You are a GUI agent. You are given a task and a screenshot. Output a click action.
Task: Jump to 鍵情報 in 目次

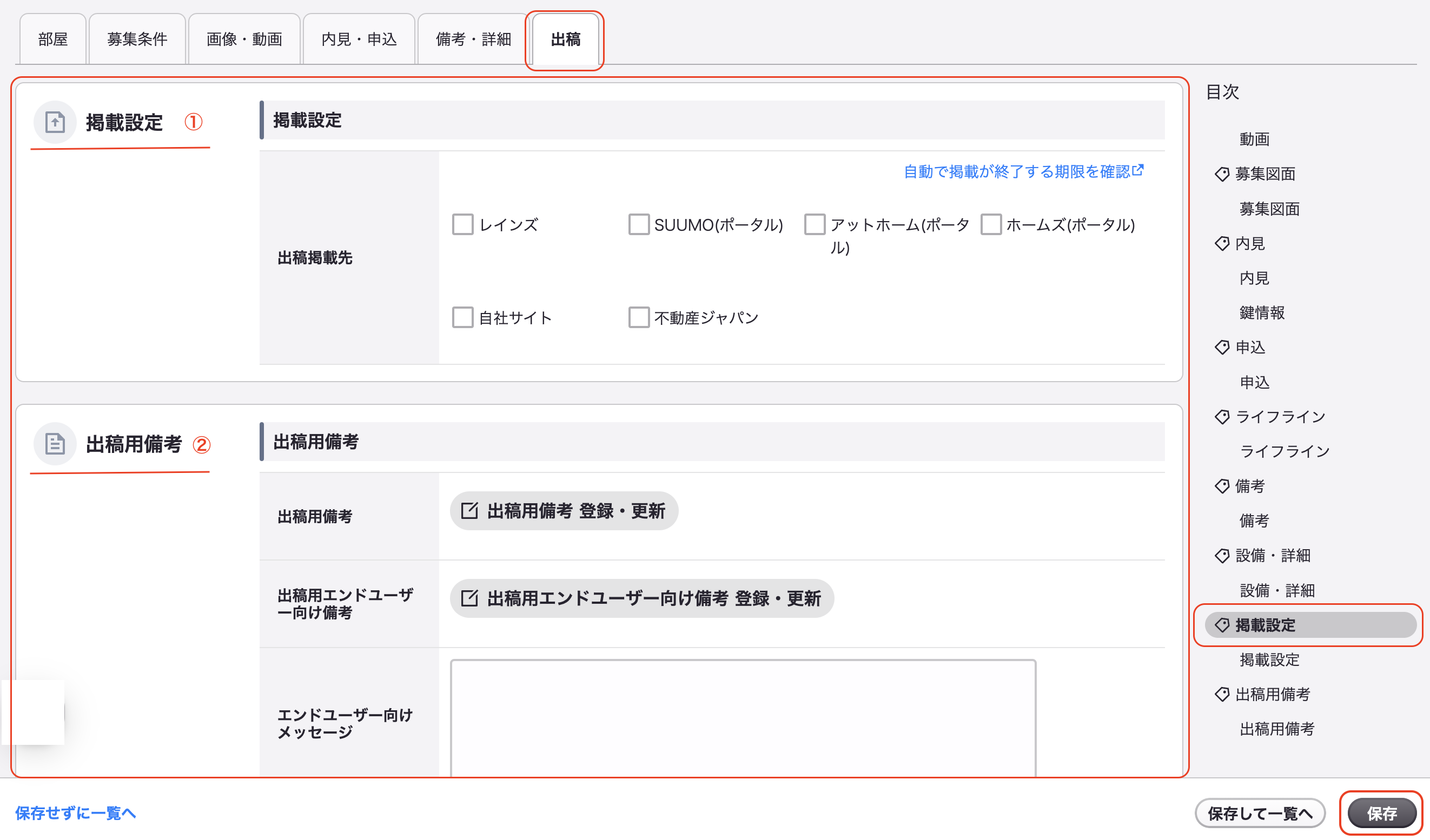[1262, 312]
